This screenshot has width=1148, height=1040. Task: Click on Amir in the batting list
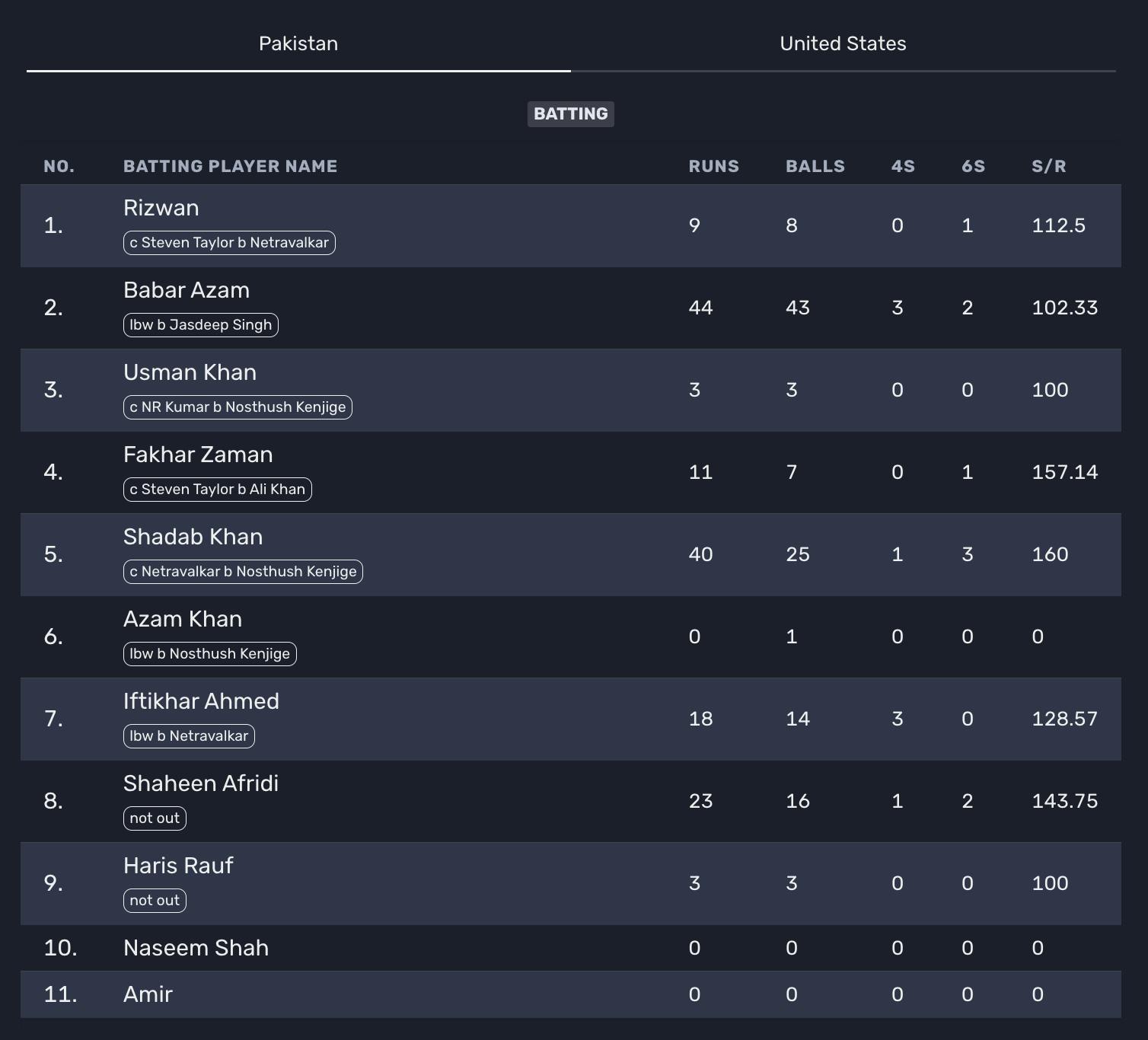pyautogui.click(x=148, y=994)
